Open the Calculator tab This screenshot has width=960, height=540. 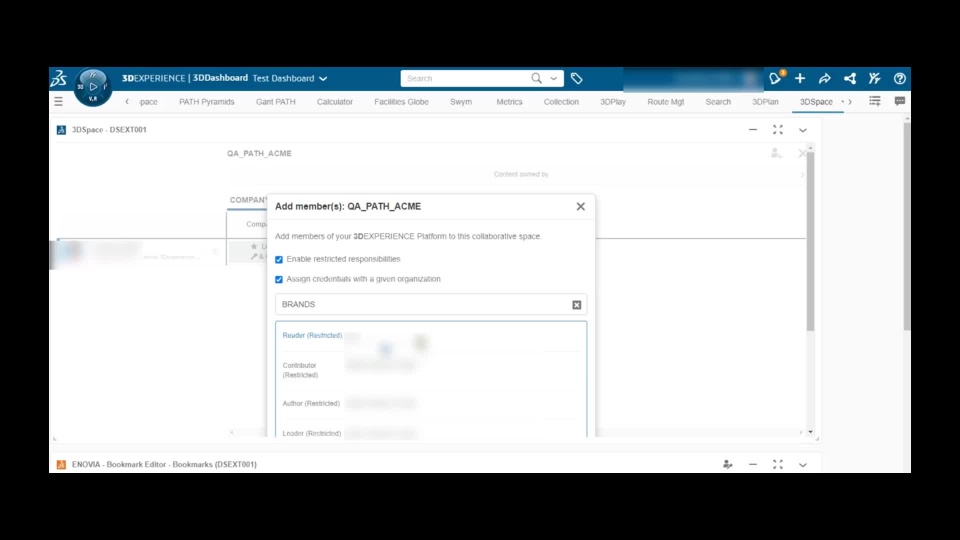(335, 102)
